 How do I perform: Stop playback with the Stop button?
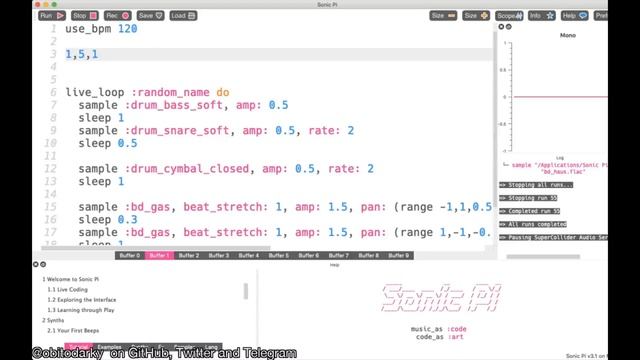tap(84, 16)
